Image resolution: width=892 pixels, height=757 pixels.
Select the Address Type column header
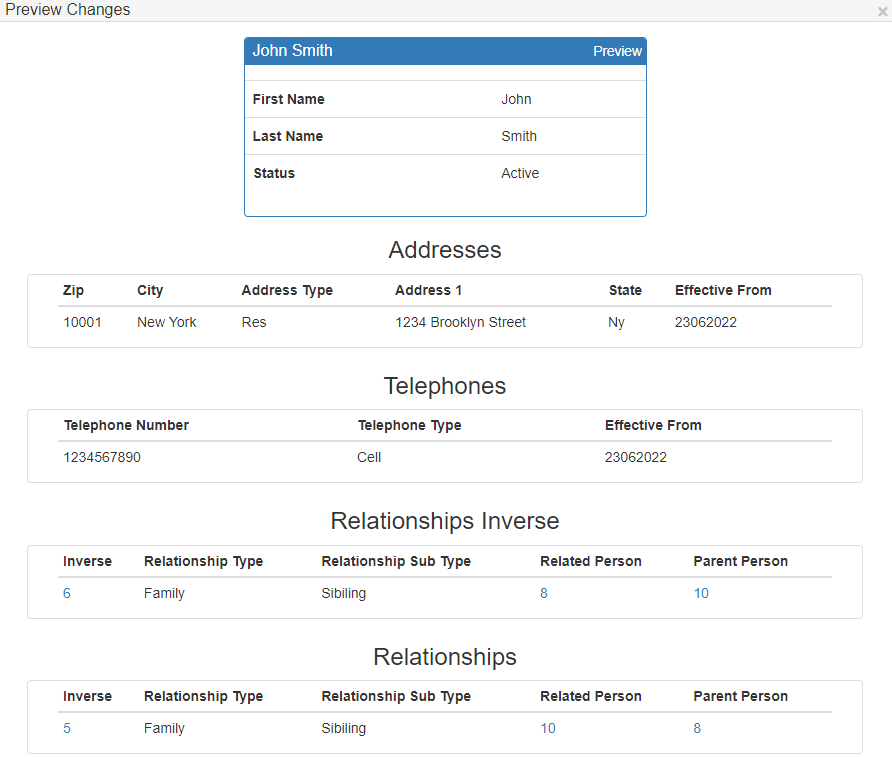287,290
